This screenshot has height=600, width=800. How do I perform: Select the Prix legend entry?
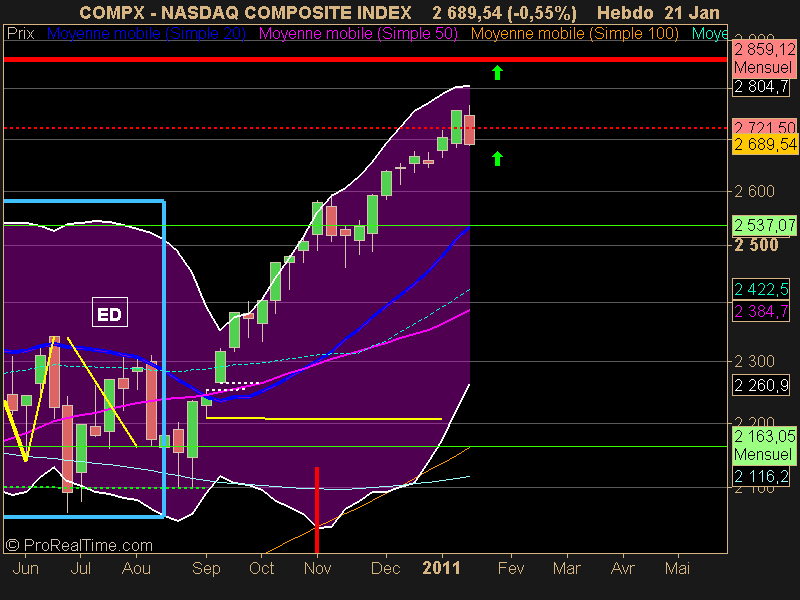point(20,34)
